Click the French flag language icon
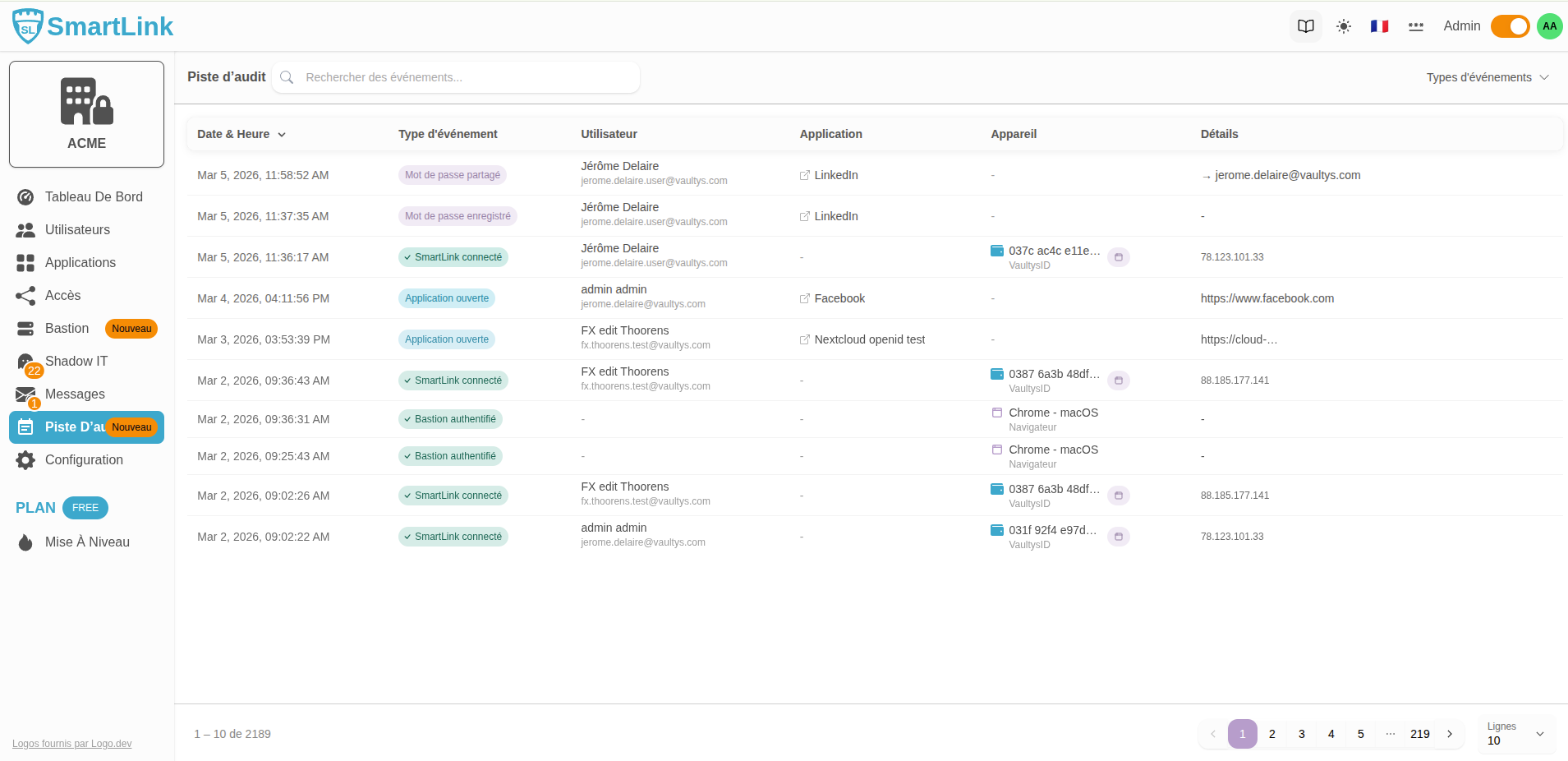Screen dimensions: 1568x761 [1379, 26]
